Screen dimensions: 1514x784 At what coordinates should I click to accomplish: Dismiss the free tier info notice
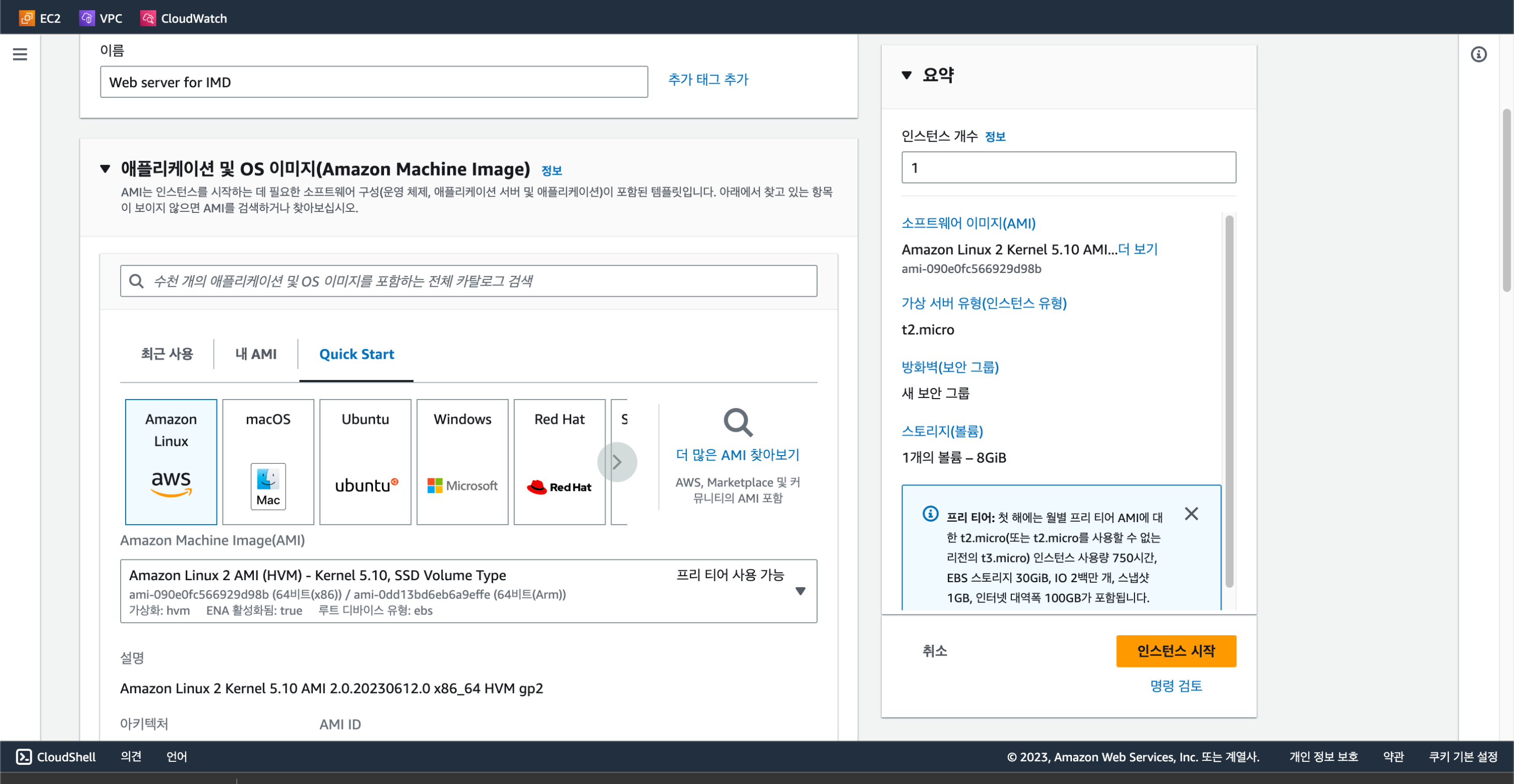(x=1192, y=514)
